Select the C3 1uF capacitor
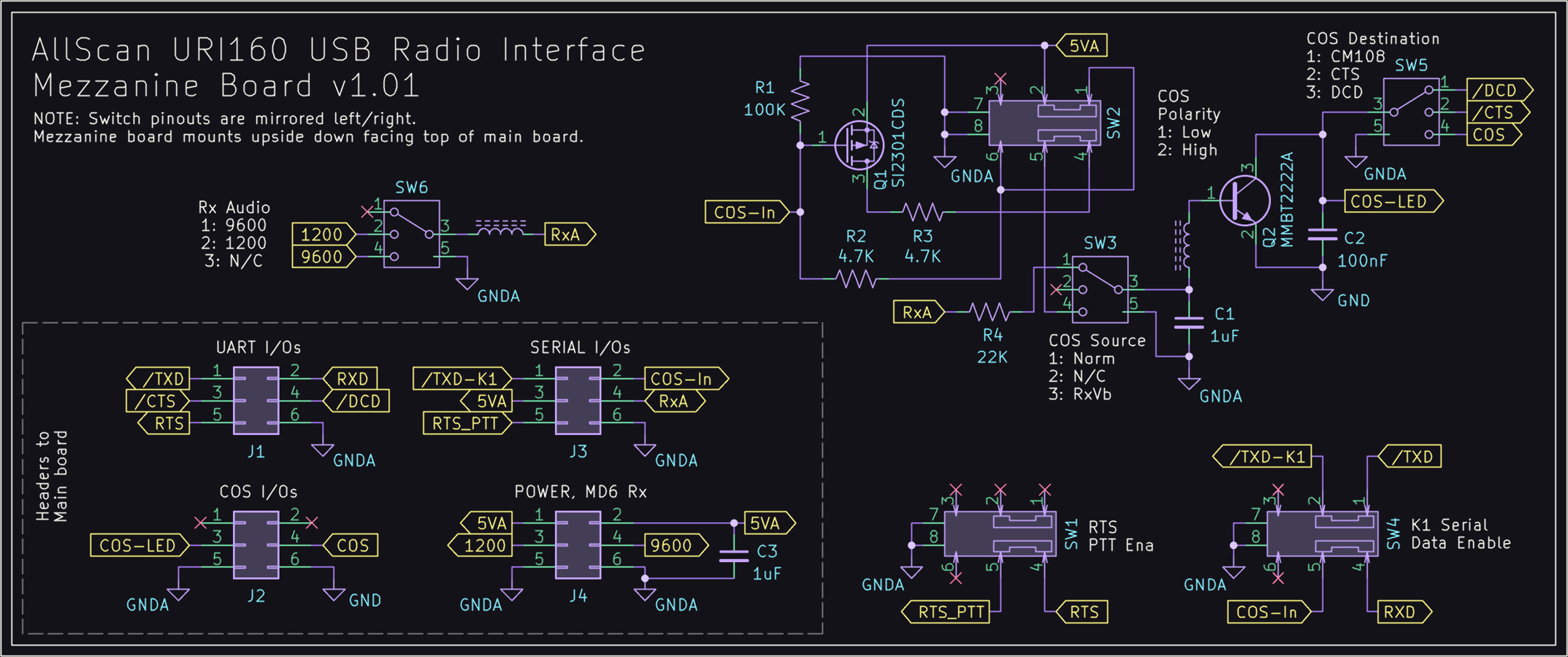This screenshot has width=1568, height=657. pyautogui.click(x=734, y=556)
